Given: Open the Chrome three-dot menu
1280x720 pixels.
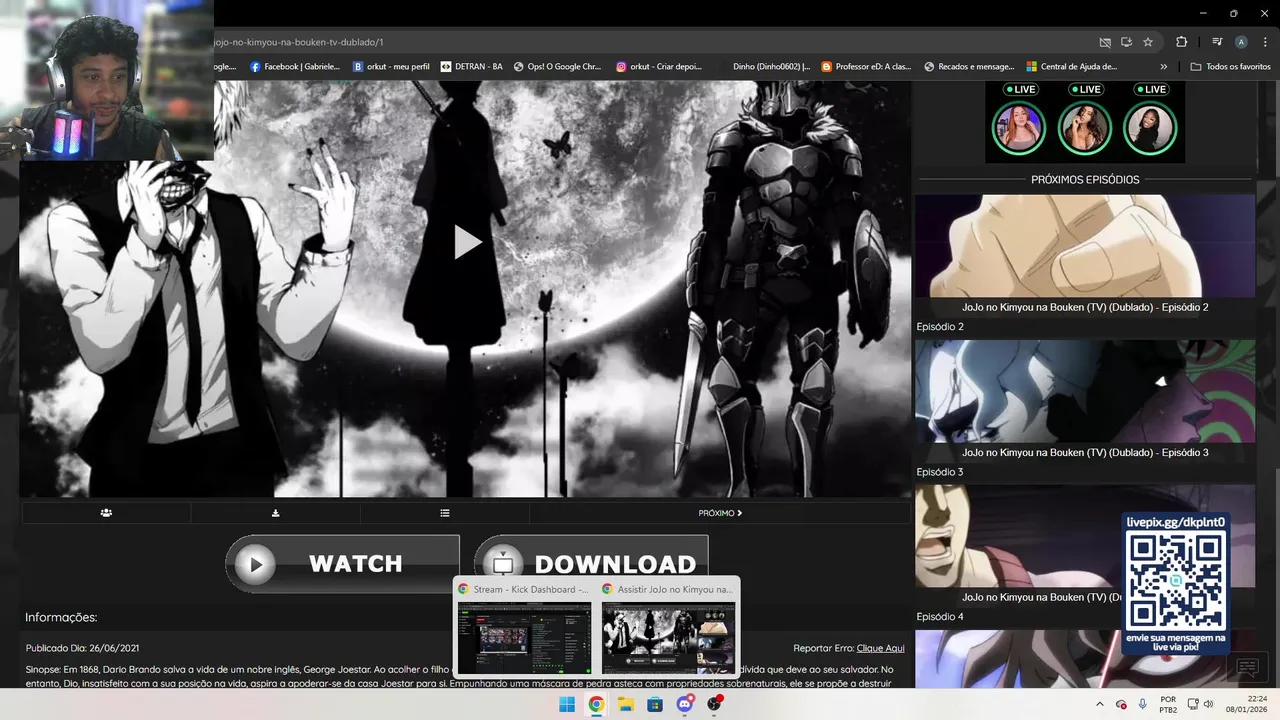Looking at the screenshot, I should [x=1263, y=42].
